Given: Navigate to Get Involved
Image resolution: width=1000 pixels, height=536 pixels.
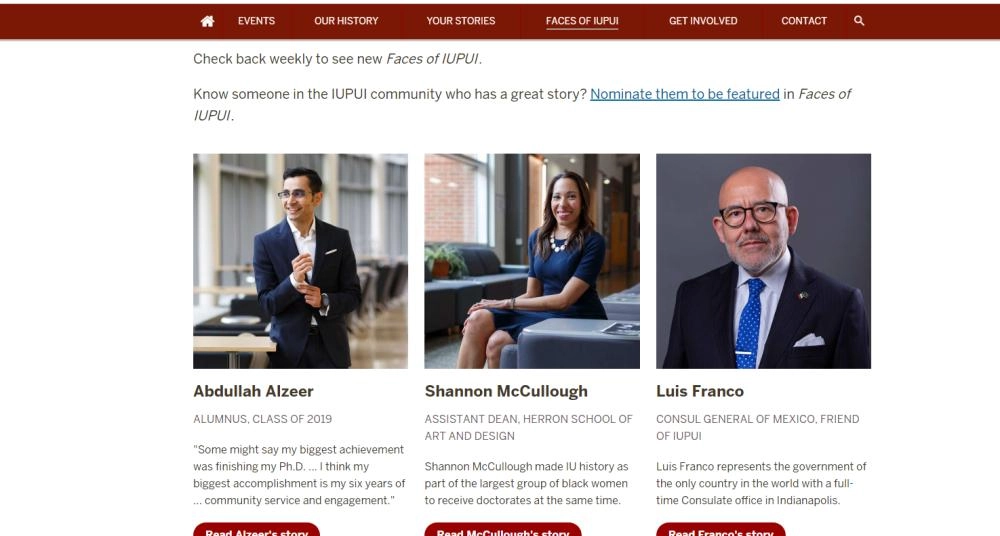Looking at the screenshot, I should click(703, 21).
